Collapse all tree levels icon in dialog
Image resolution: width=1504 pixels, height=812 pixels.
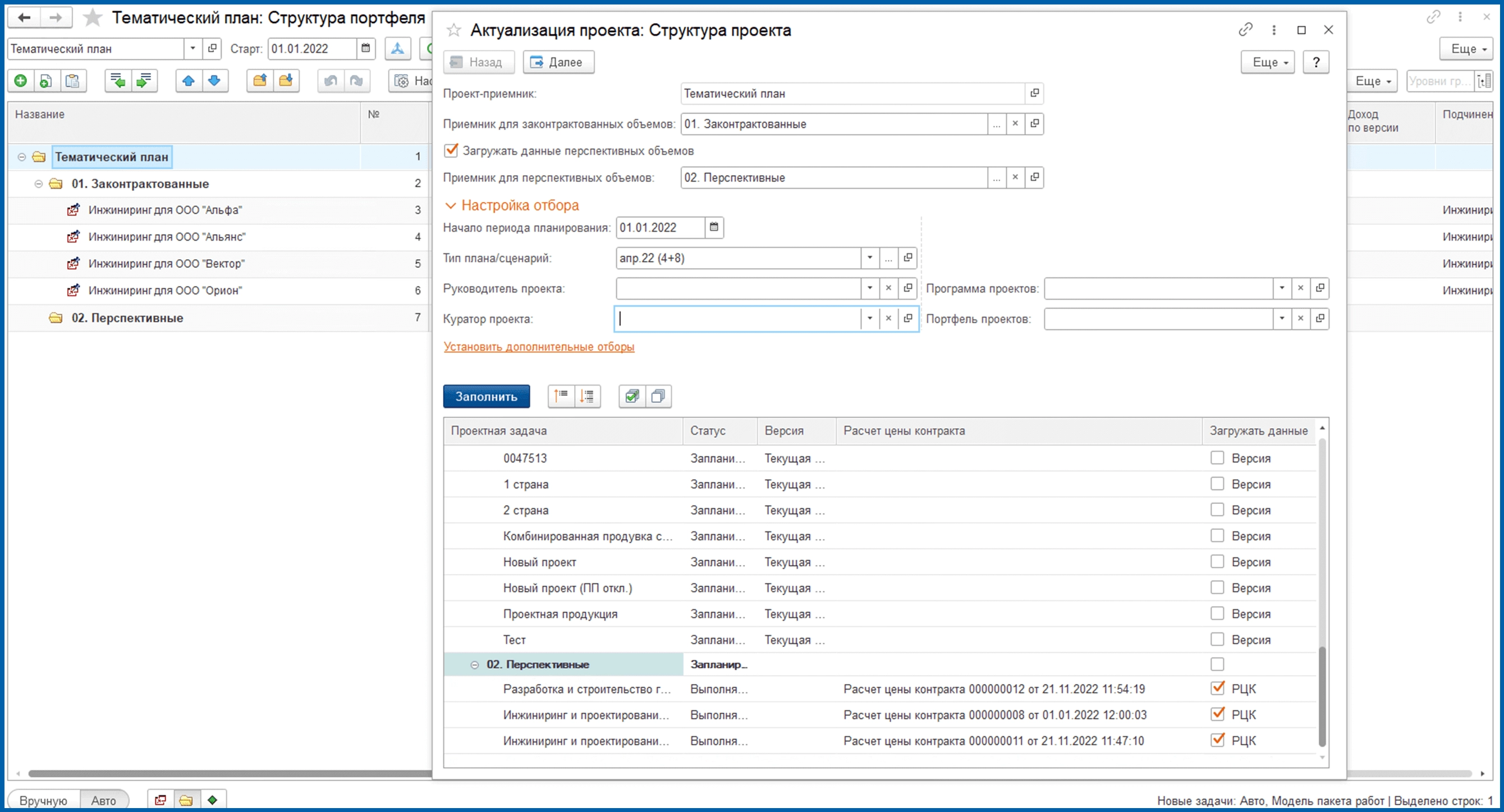coord(561,396)
